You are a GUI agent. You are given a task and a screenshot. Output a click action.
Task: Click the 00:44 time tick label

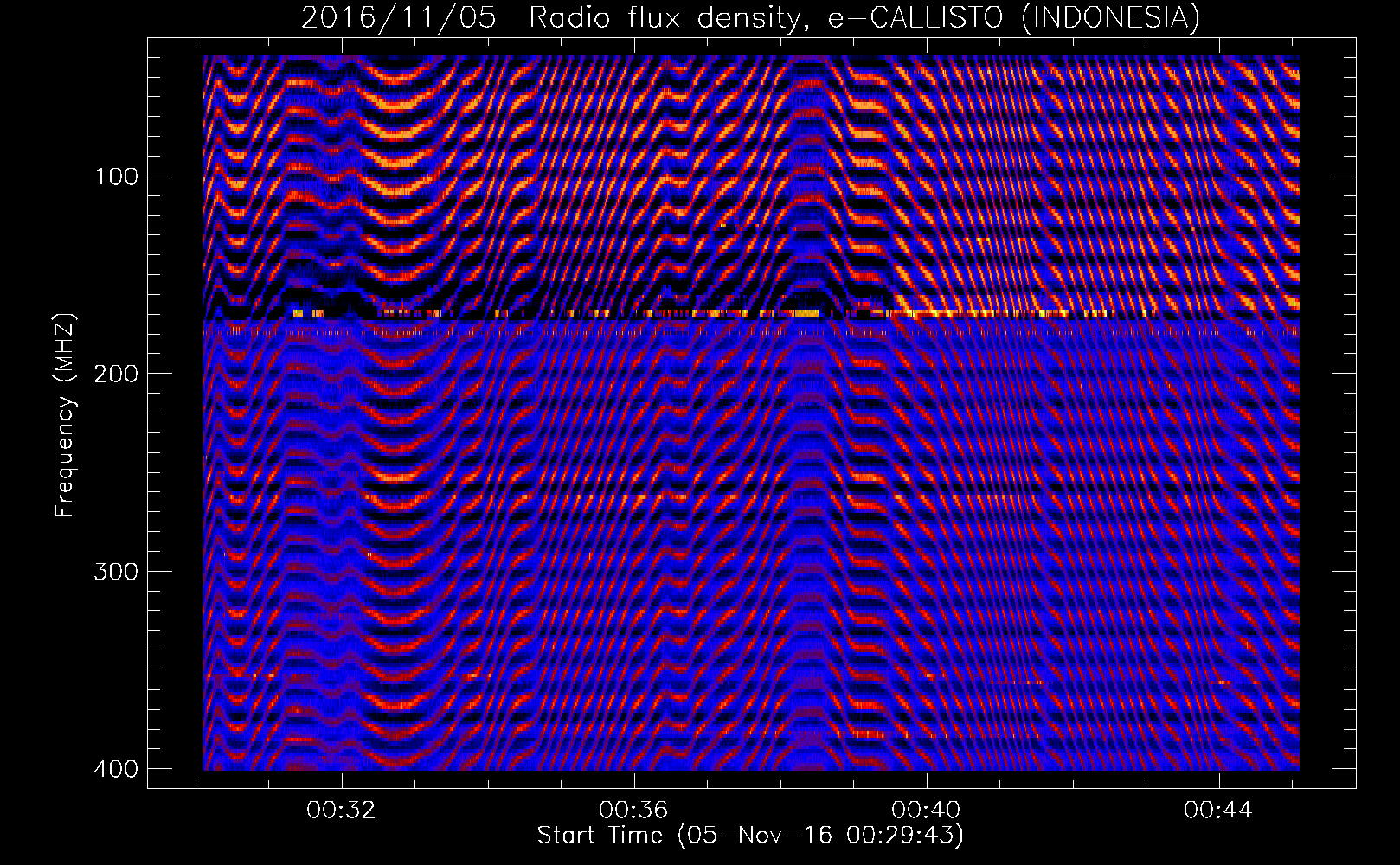pyautogui.click(x=1219, y=811)
